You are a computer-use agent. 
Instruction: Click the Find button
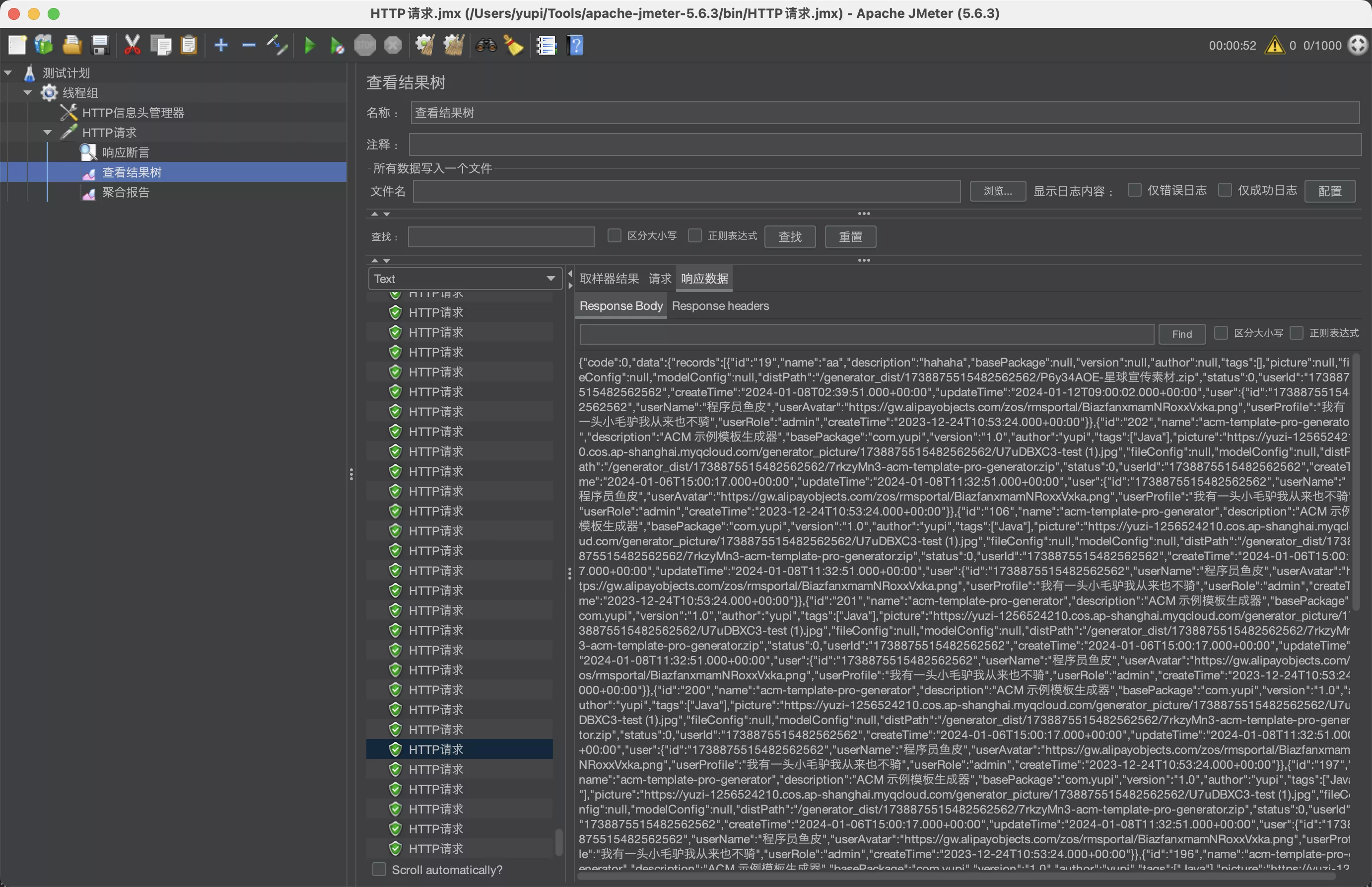pyautogui.click(x=1181, y=334)
